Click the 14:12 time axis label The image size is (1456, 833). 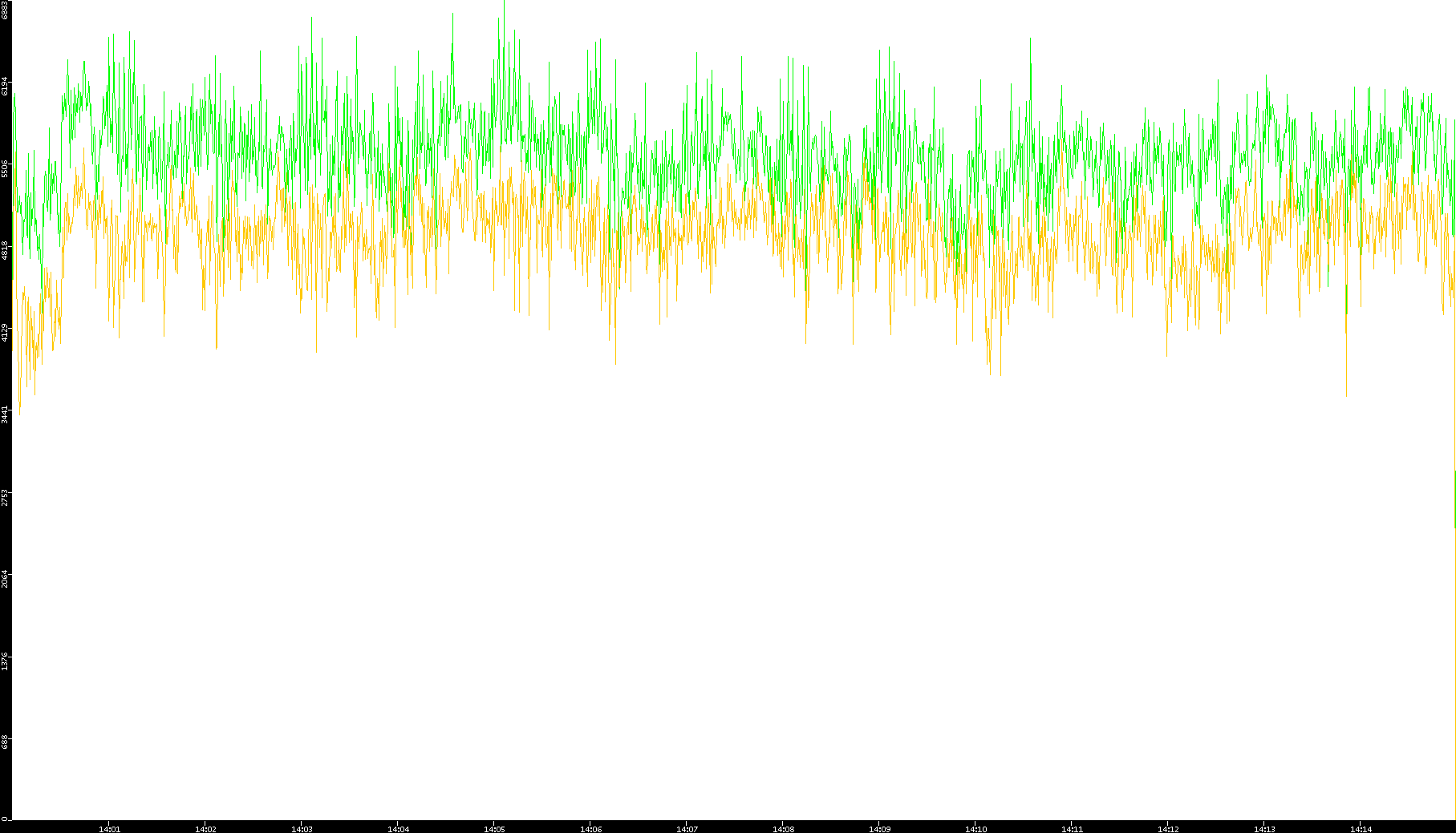[x=1168, y=829]
